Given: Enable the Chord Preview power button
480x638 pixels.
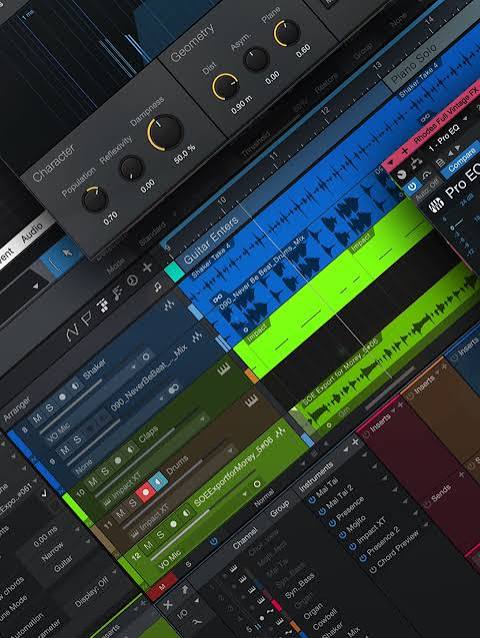Looking at the screenshot, I should (373, 570).
